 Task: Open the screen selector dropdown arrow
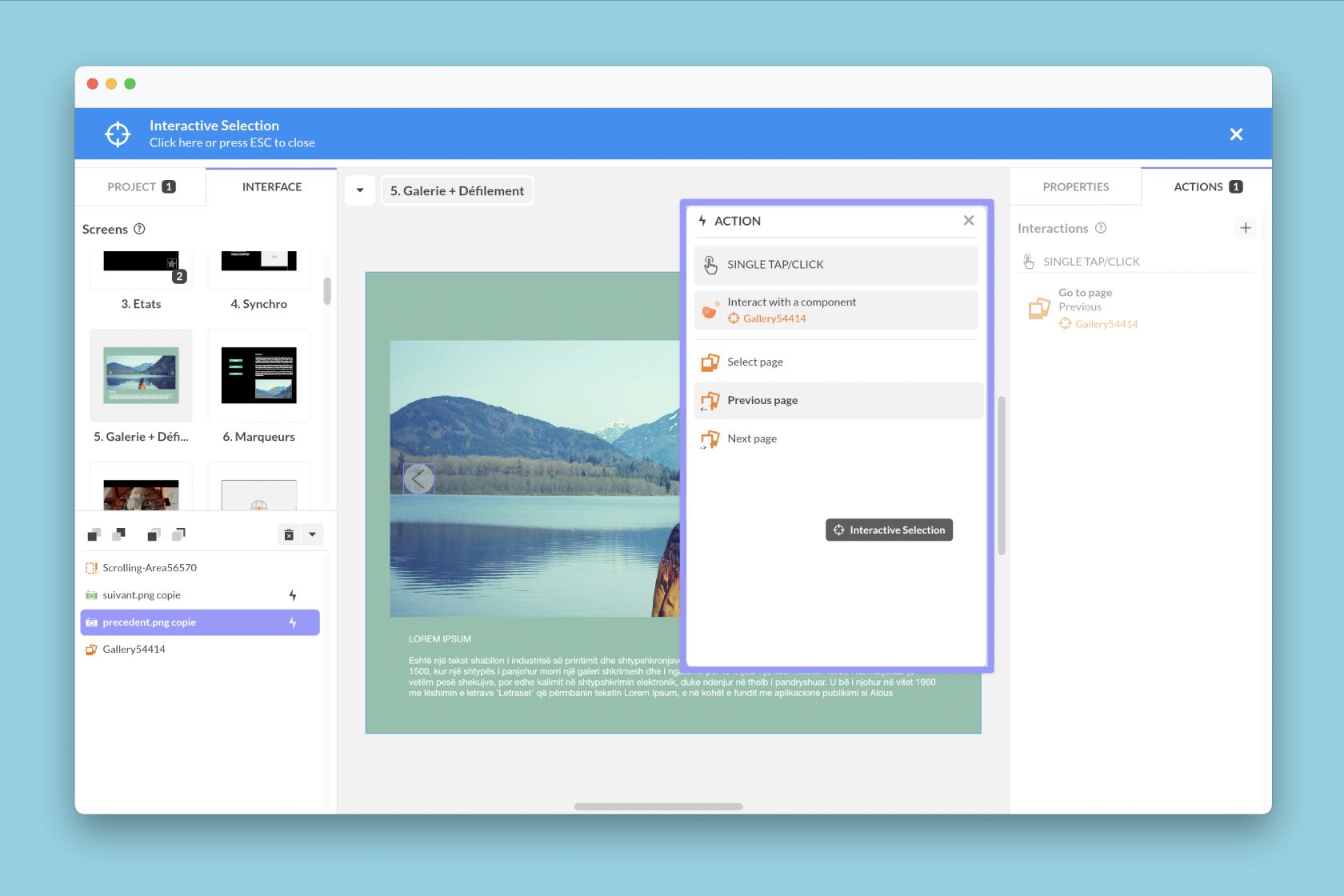point(360,190)
